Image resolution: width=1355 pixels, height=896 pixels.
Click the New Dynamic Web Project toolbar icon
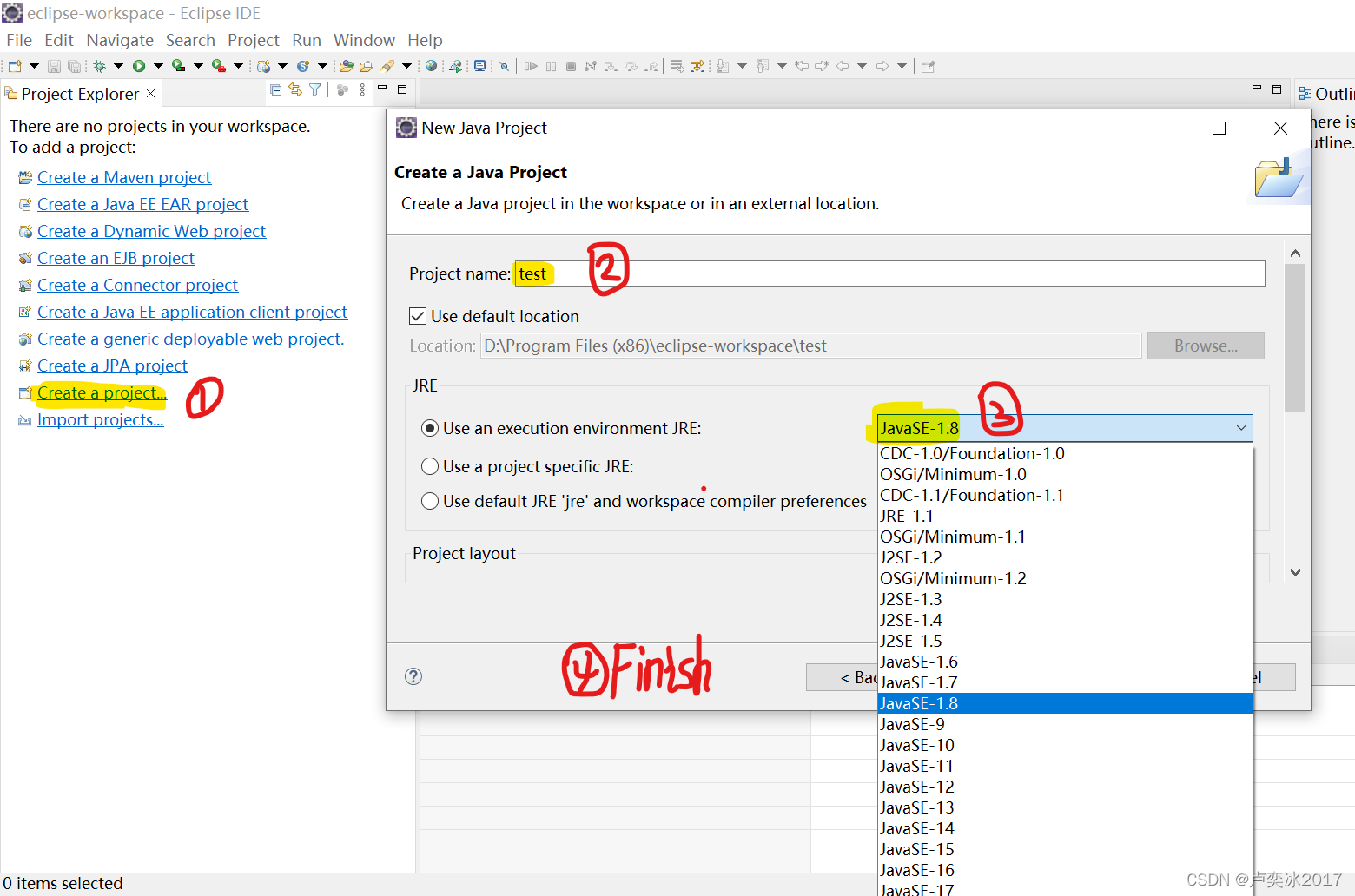263,66
